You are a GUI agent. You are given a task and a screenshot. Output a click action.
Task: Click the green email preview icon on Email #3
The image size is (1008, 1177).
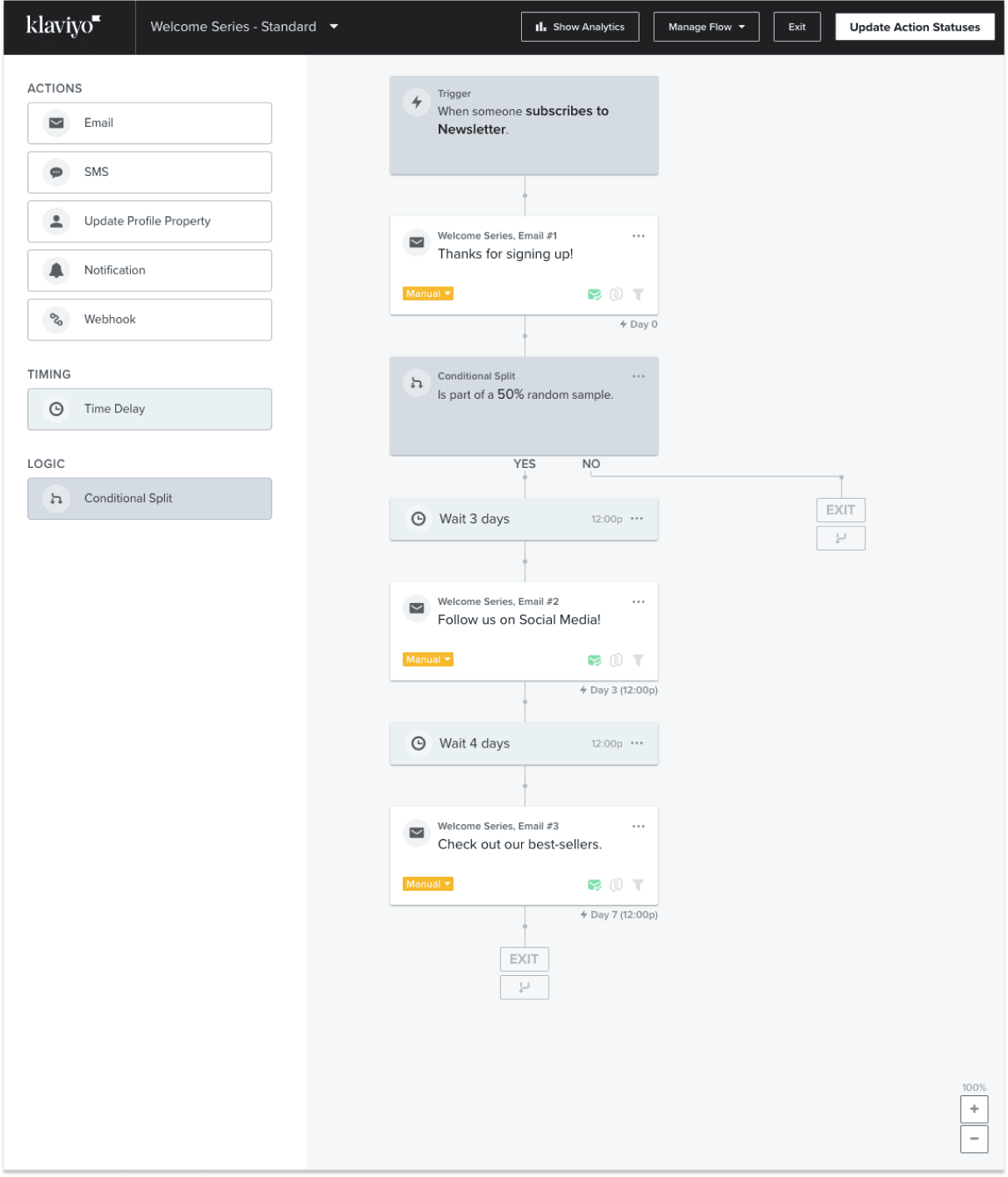pyautogui.click(x=594, y=884)
